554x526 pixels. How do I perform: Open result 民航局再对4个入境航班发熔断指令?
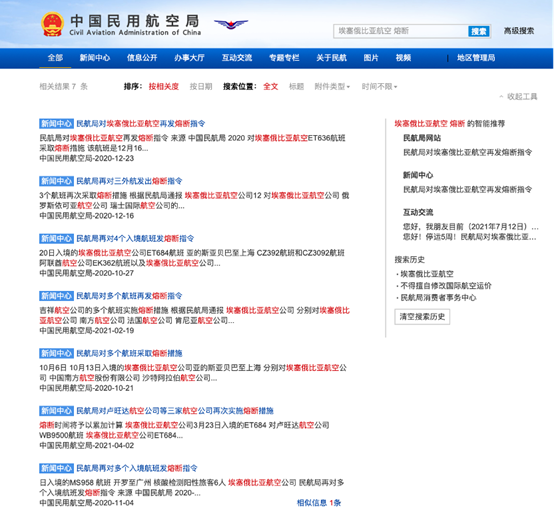135,238
